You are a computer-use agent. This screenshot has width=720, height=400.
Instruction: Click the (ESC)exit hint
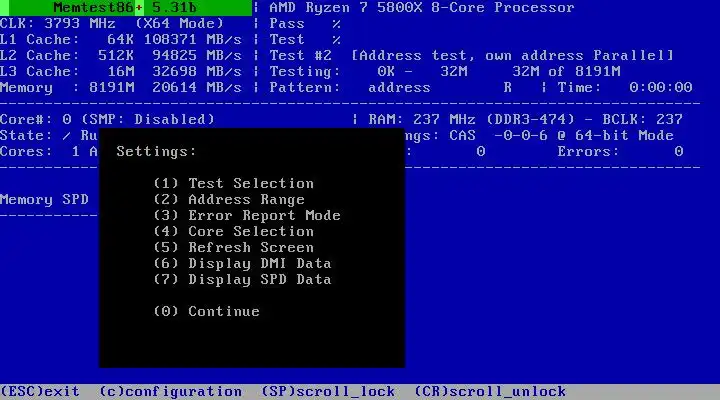point(40,391)
